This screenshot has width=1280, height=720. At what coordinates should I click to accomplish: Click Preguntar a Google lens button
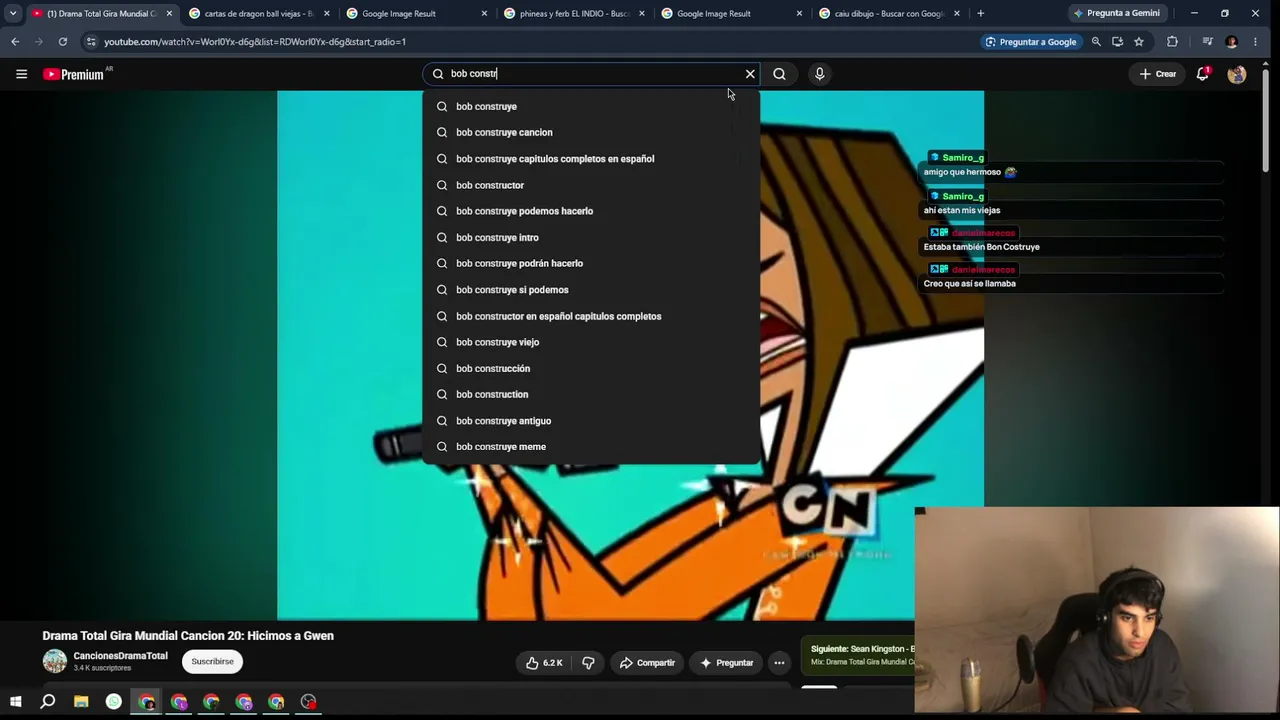[x=1030, y=42]
